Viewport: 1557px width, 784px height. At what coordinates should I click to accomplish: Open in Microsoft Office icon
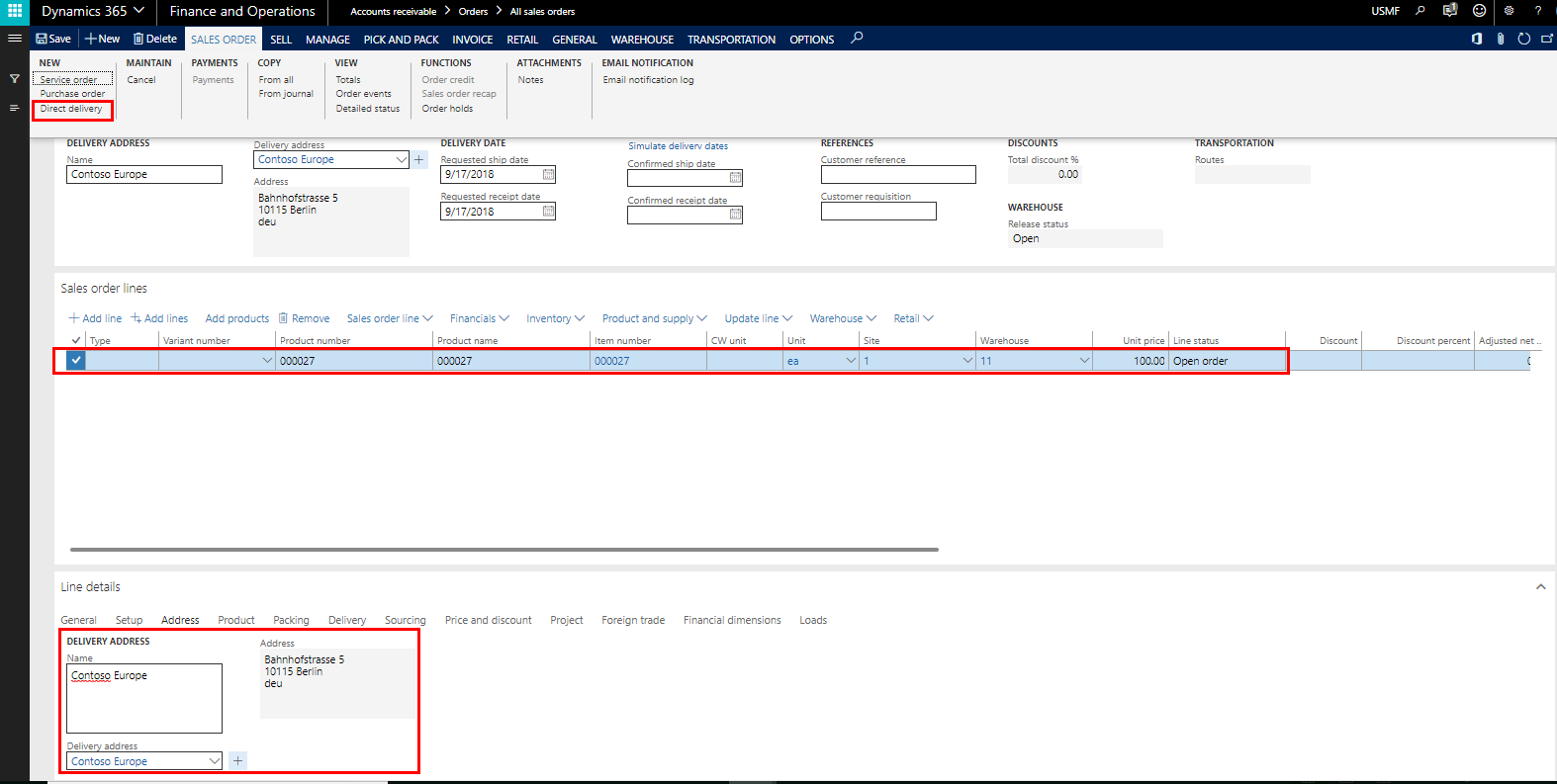[1477, 39]
